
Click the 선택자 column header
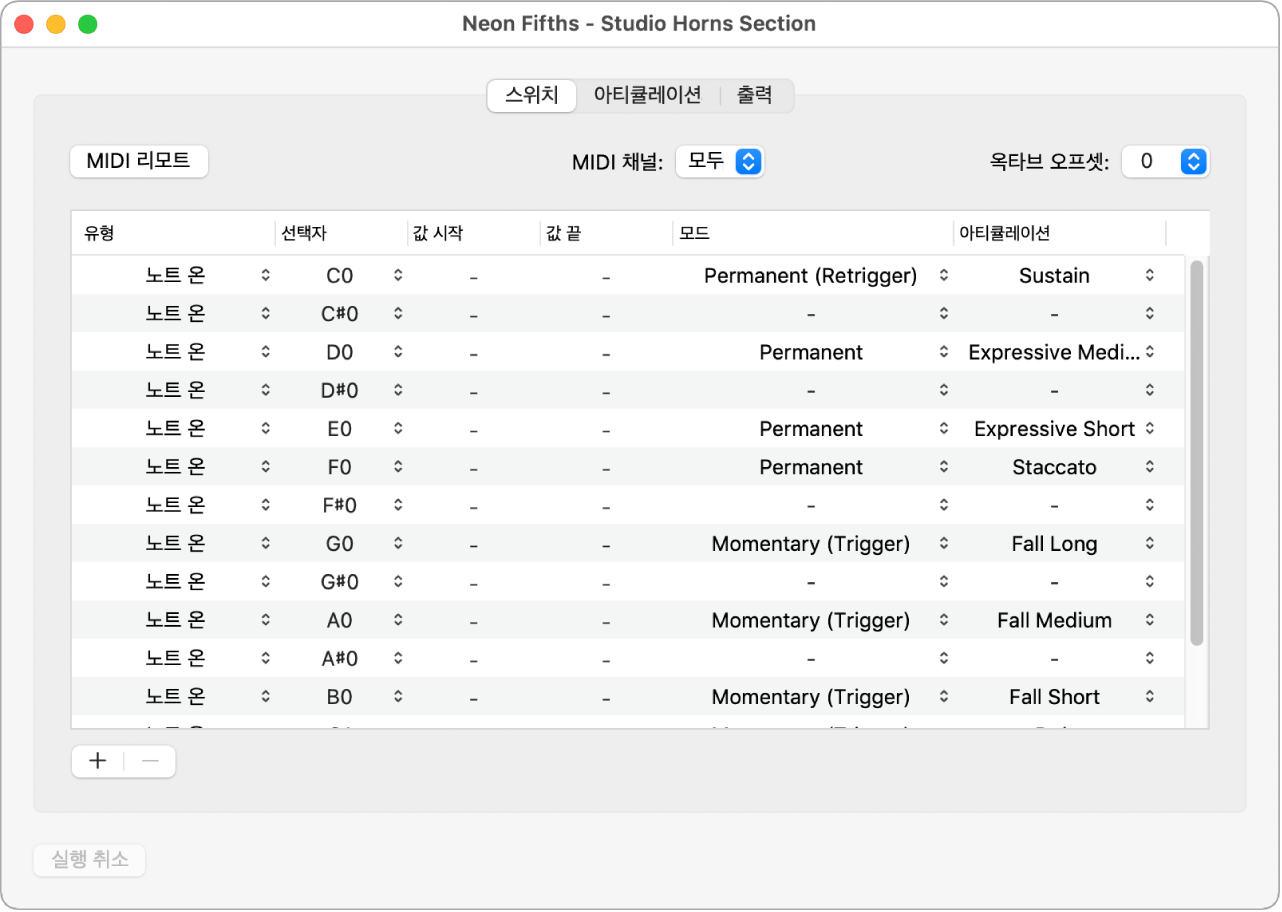(x=341, y=233)
